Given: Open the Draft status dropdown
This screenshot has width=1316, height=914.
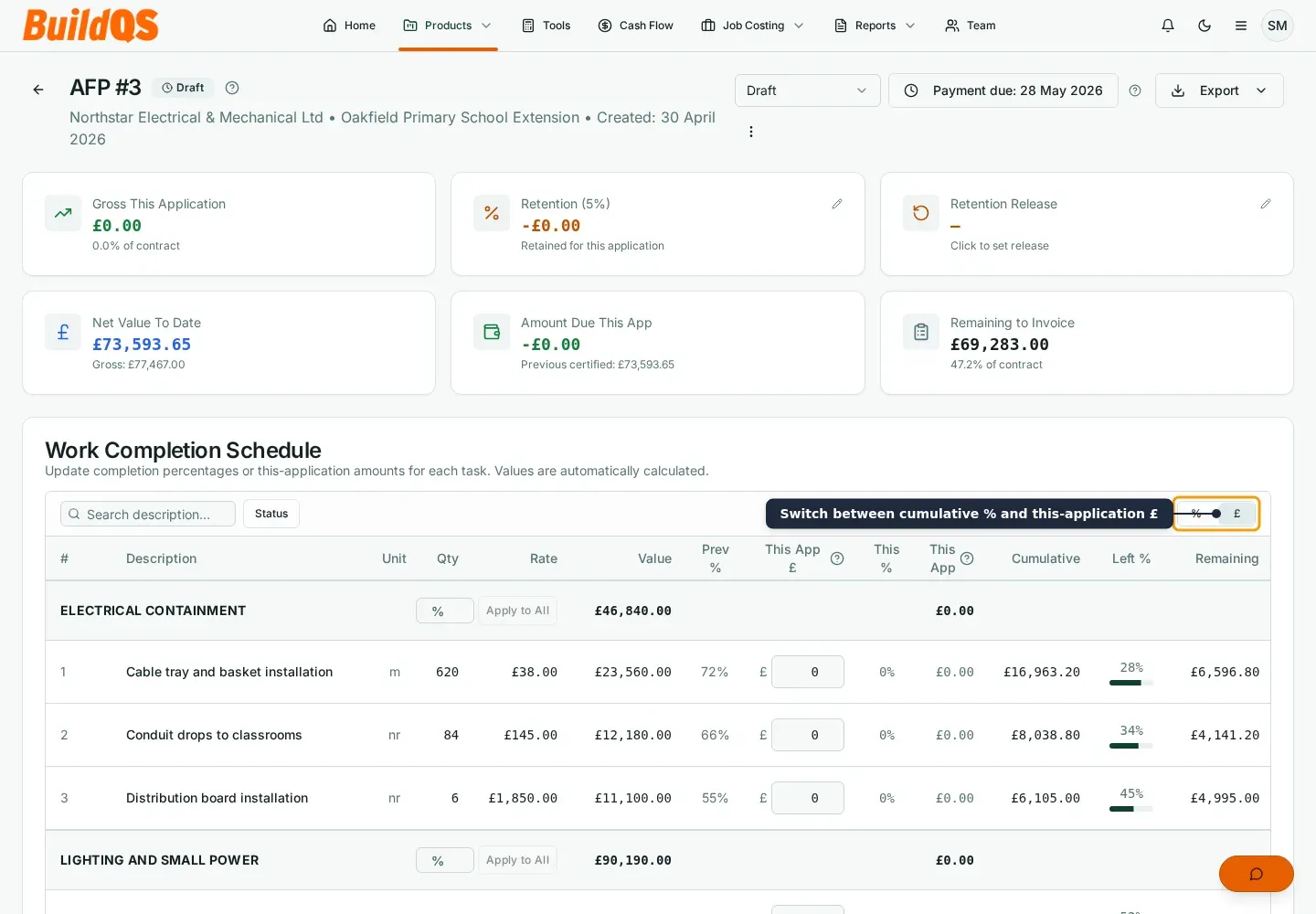Looking at the screenshot, I should pos(808,90).
